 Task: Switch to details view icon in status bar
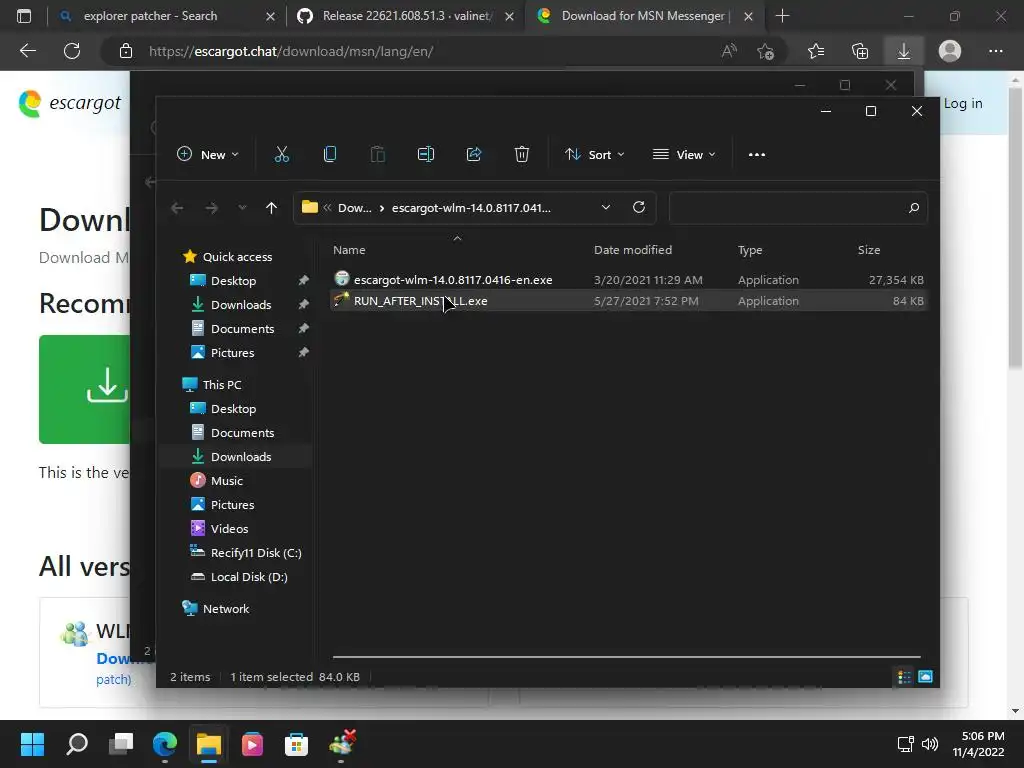coord(904,677)
